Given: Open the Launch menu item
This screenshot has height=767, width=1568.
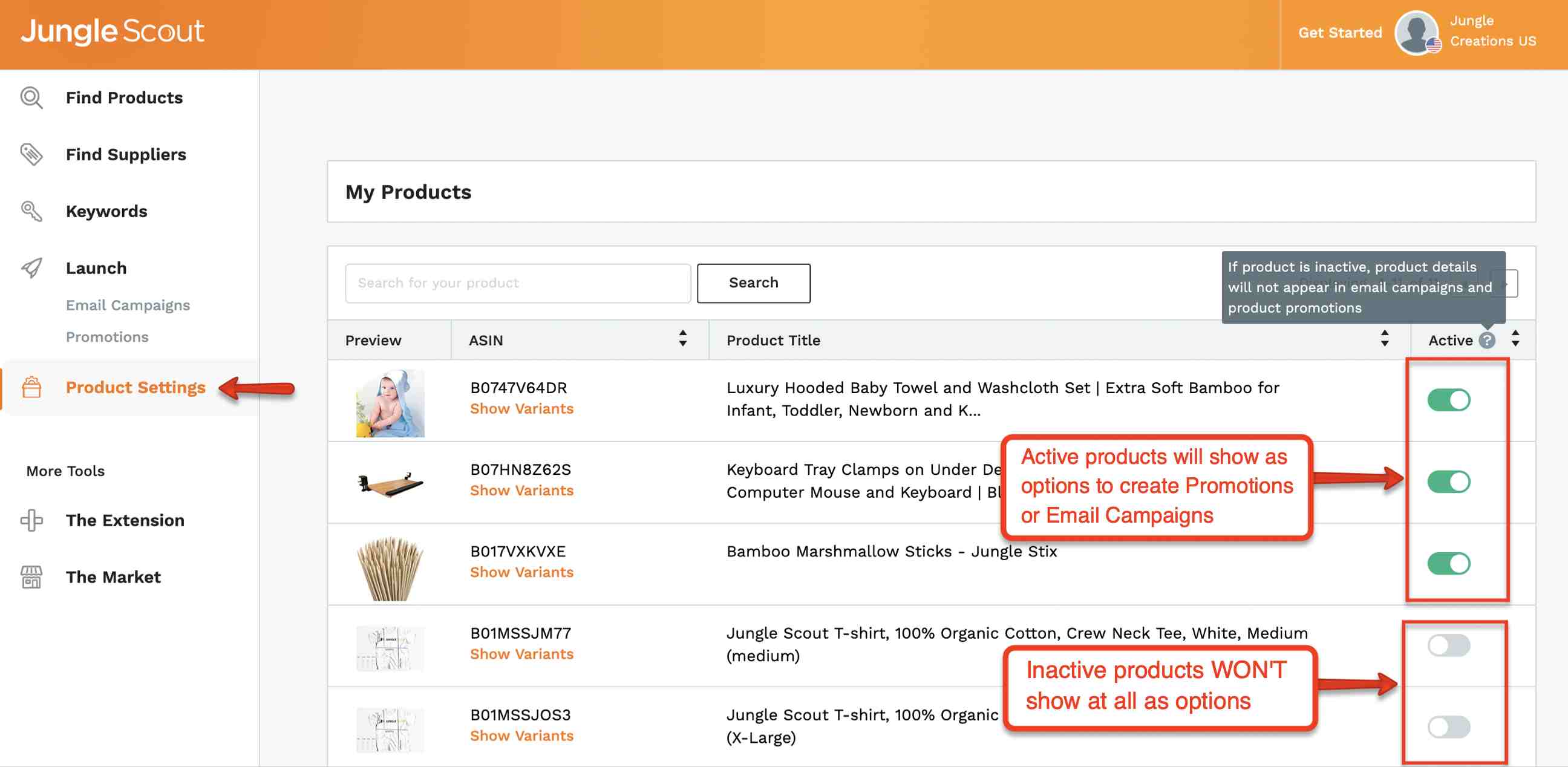Looking at the screenshot, I should (x=96, y=268).
